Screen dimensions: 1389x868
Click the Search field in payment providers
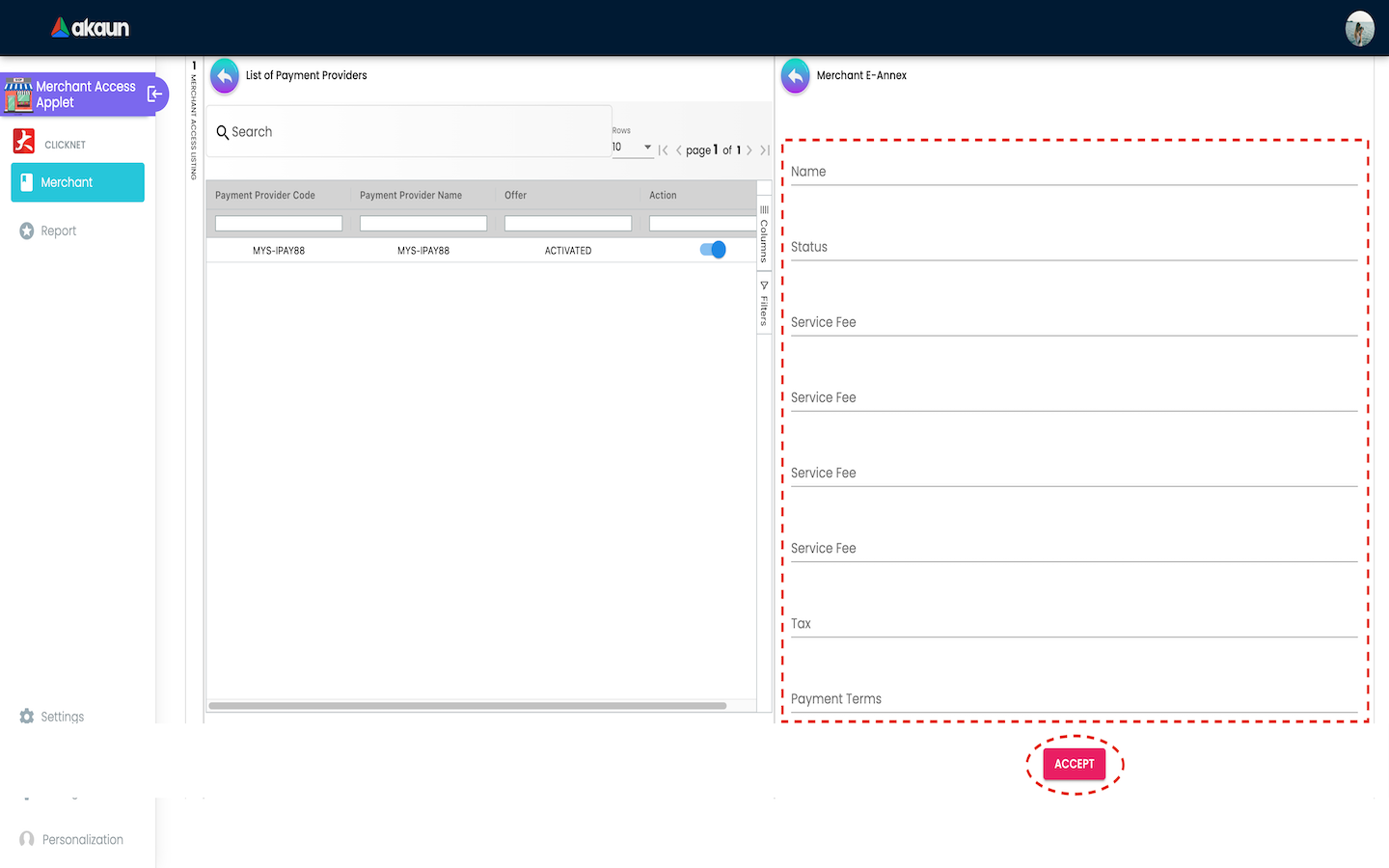[x=409, y=131]
